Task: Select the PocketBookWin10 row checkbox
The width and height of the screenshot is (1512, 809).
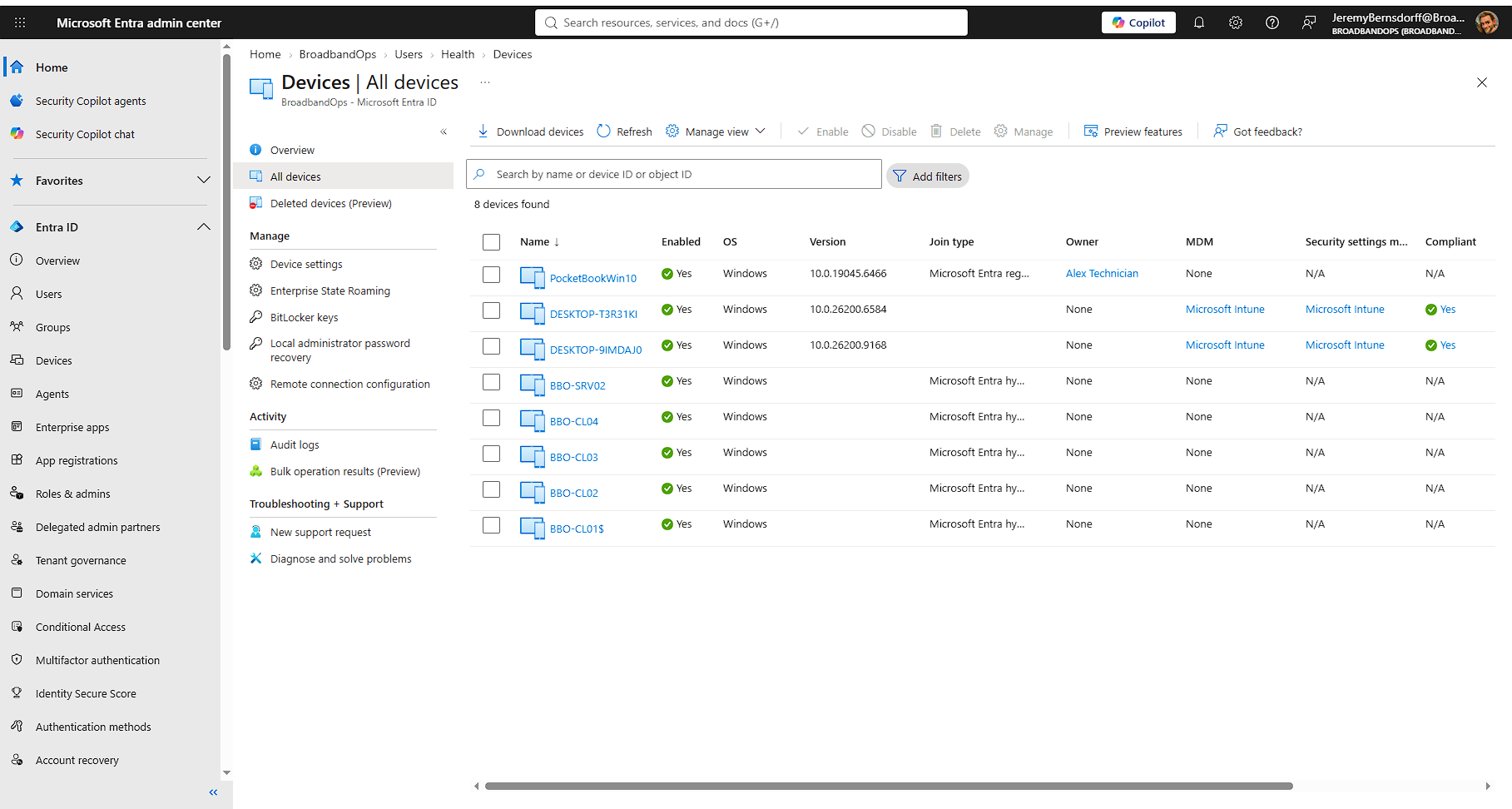Action: 492,274
